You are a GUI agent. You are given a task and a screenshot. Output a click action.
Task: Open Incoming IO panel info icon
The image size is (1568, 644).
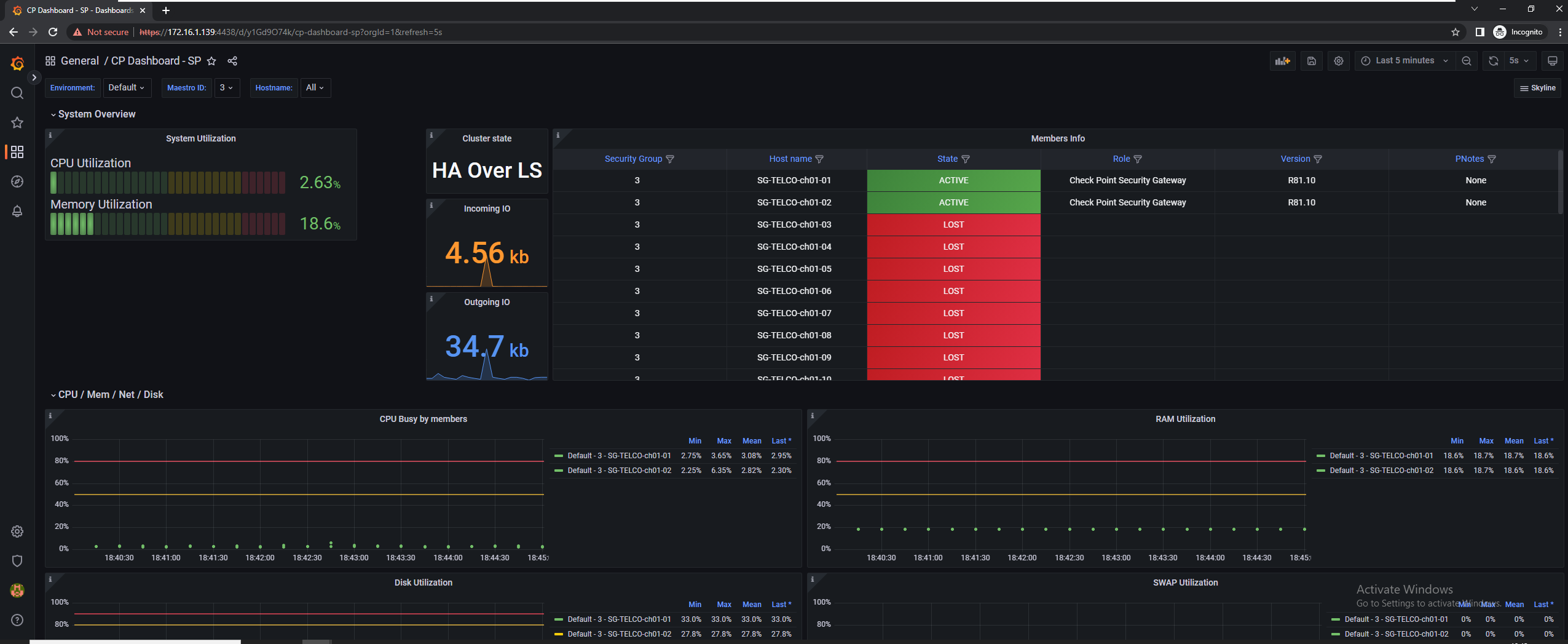pos(431,205)
